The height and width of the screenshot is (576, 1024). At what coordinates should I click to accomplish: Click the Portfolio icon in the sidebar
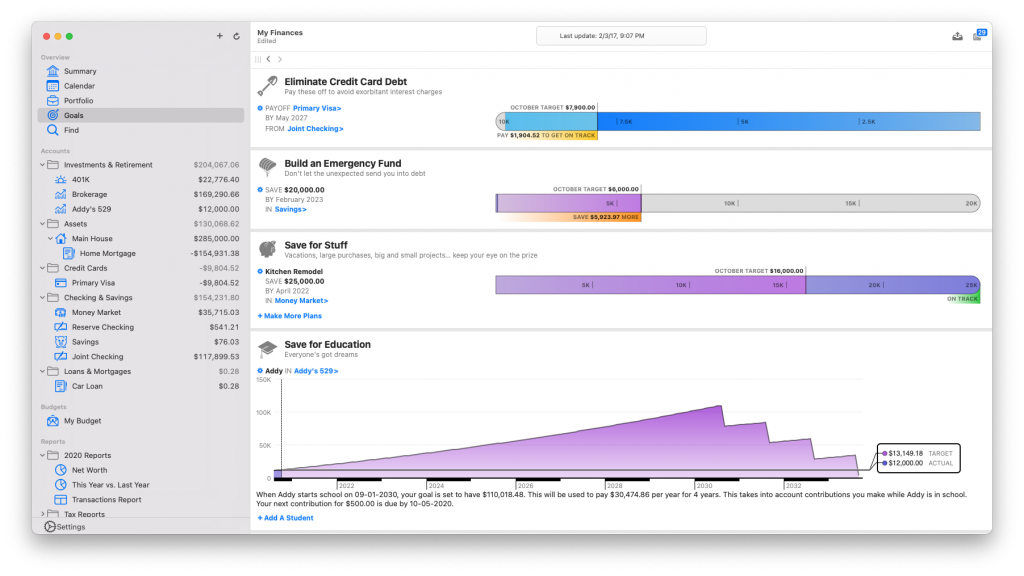coord(53,101)
